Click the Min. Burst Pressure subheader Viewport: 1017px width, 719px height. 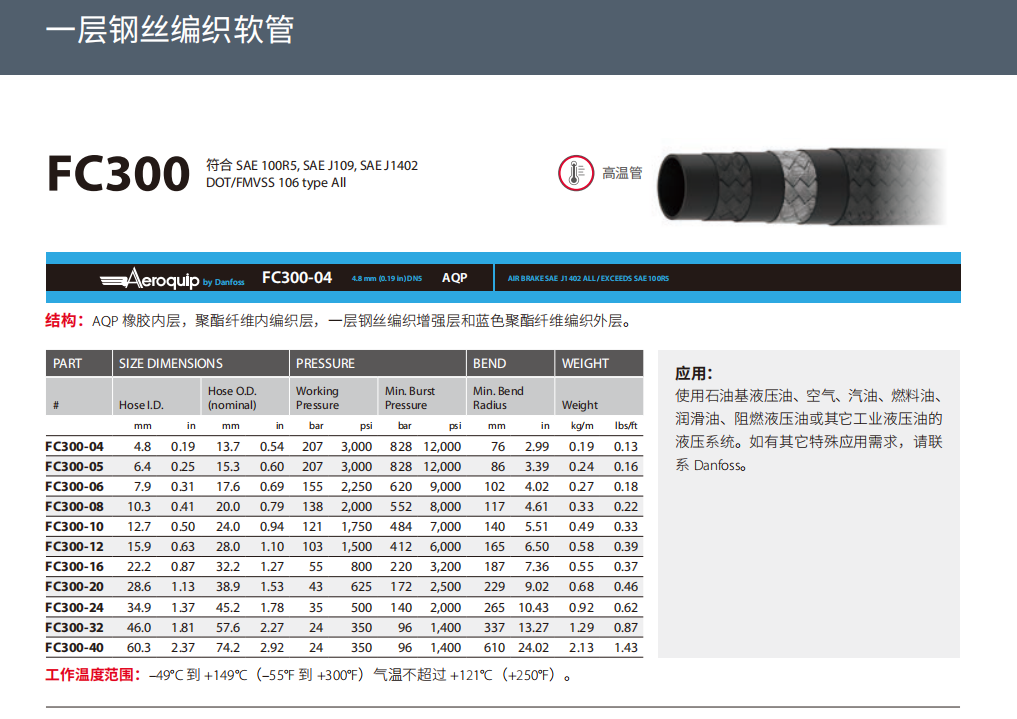tap(410, 398)
